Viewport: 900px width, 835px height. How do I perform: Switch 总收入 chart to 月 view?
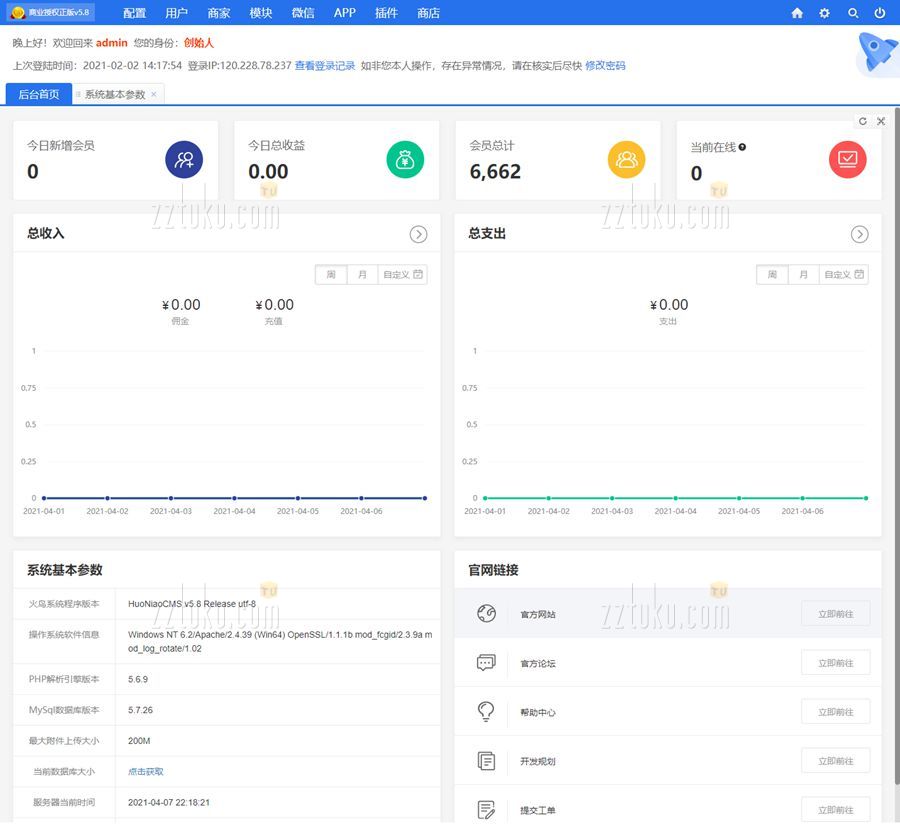[x=362, y=274]
